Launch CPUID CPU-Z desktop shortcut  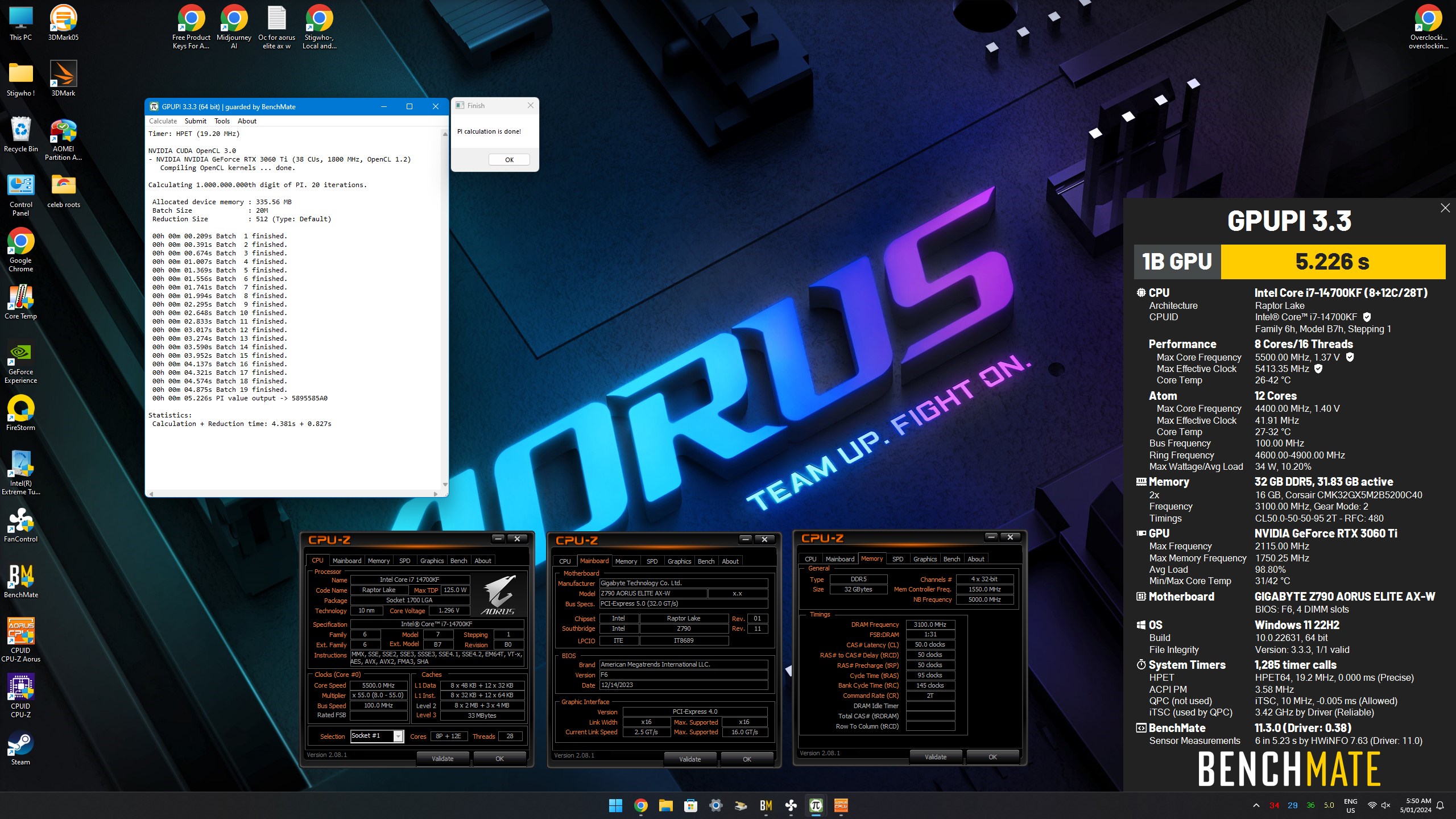click(21, 696)
